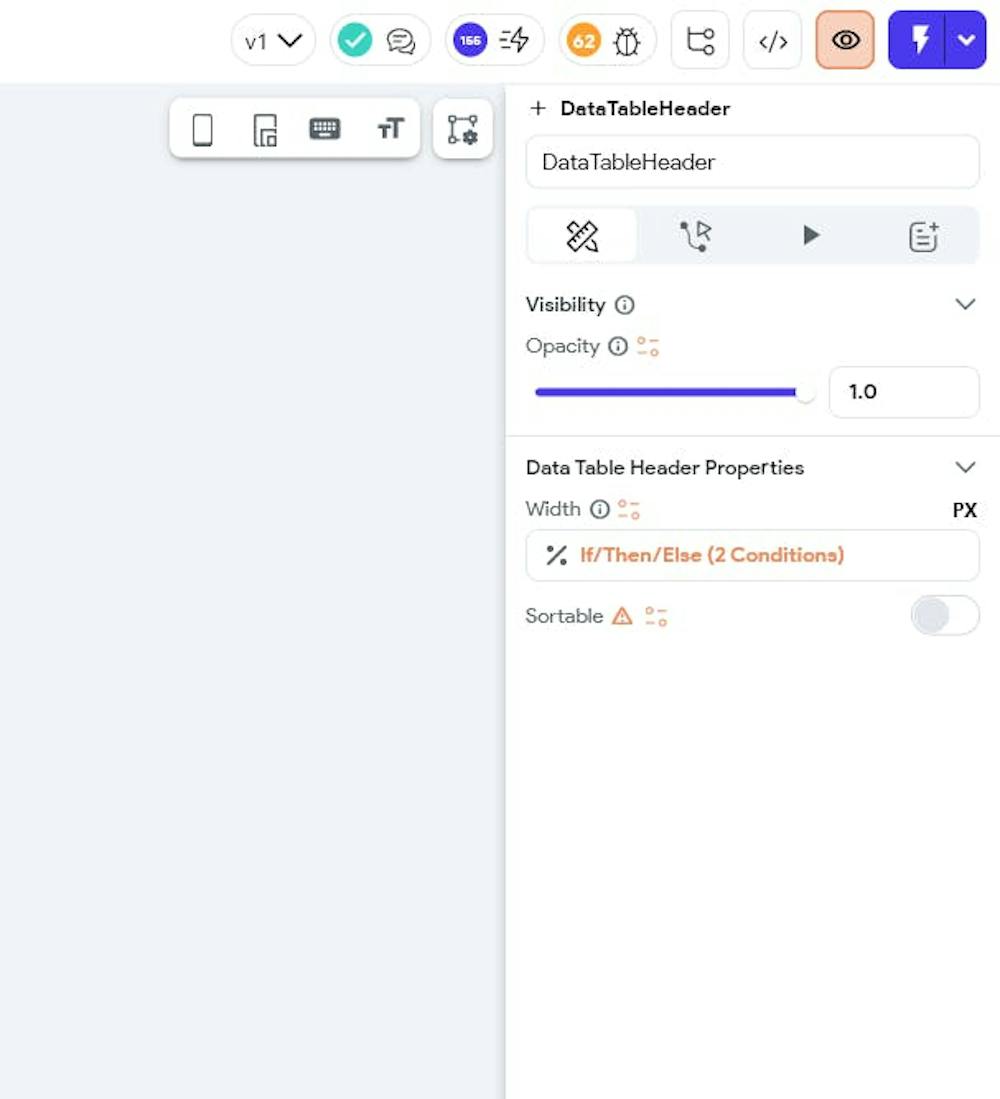The height and width of the screenshot is (1099, 1000).
Task: Collapse the Data Table Header Properties section
Action: click(966, 467)
